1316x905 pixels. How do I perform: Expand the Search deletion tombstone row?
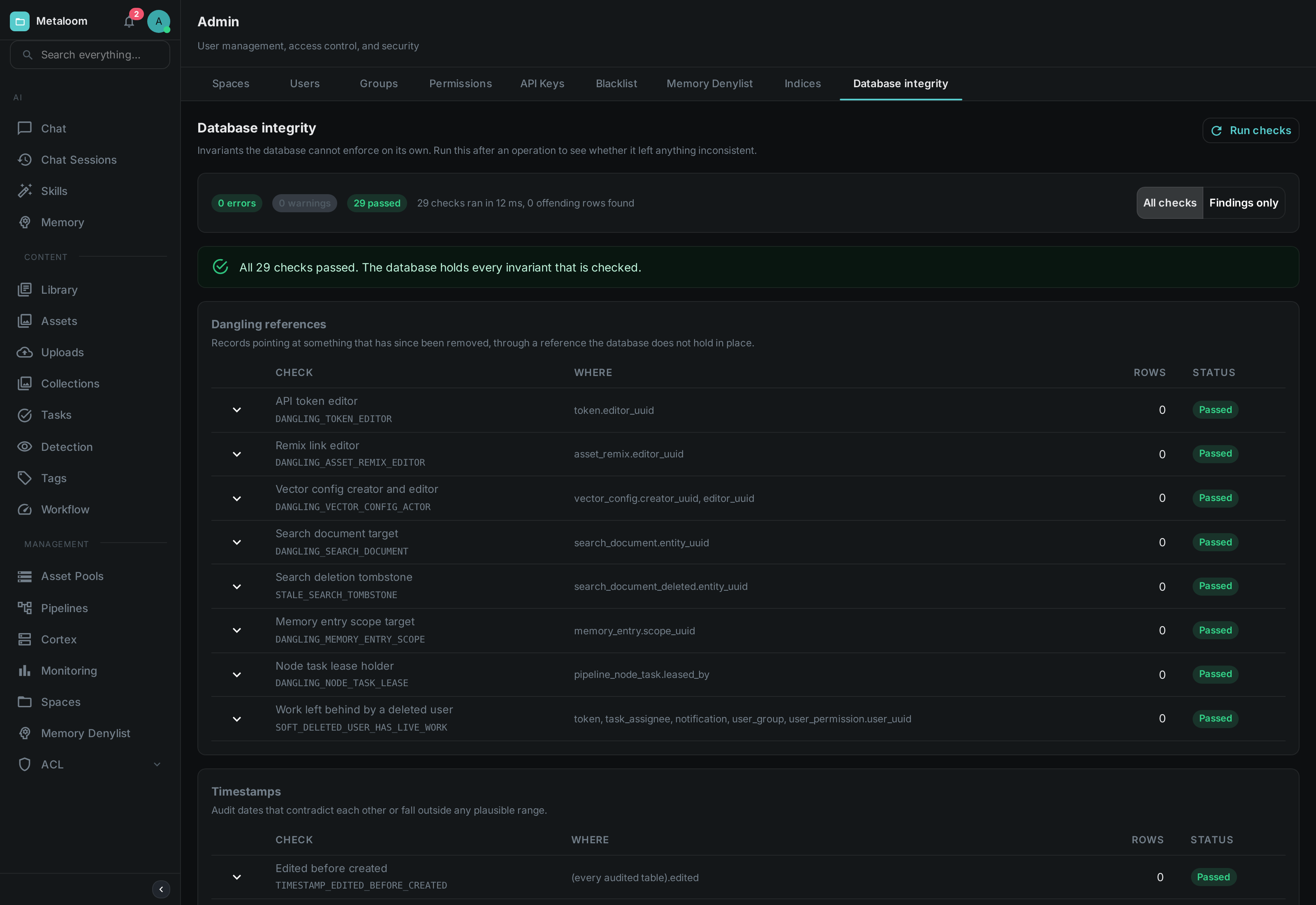pos(237,586)
